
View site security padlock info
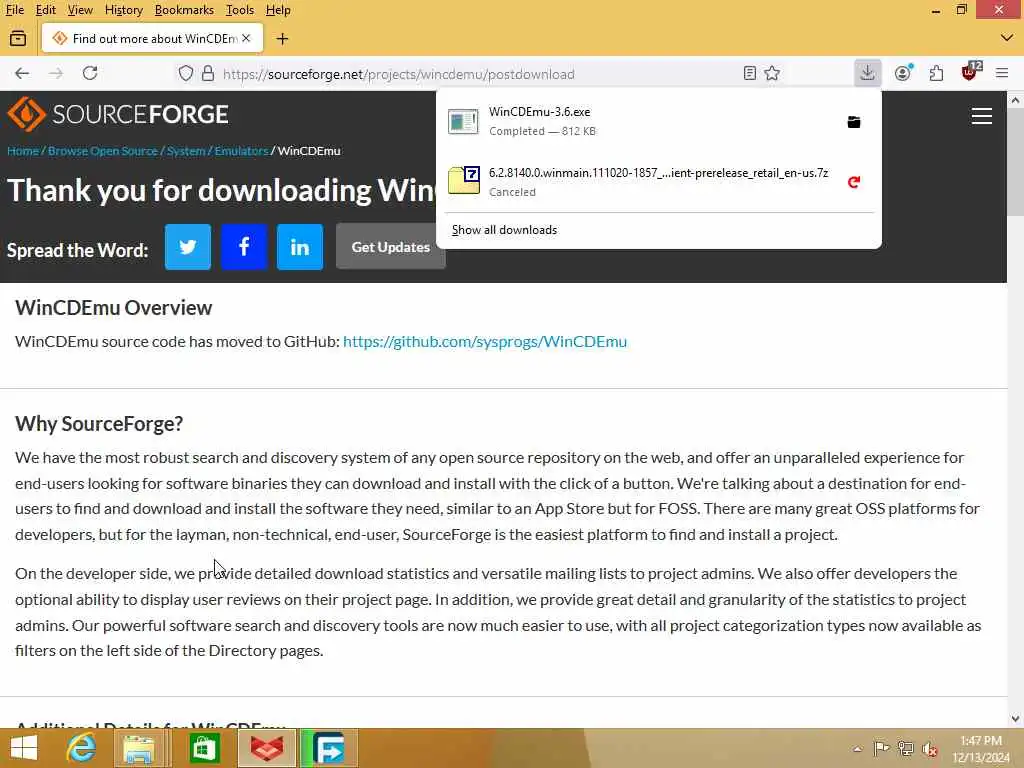(x=208, y=73)
